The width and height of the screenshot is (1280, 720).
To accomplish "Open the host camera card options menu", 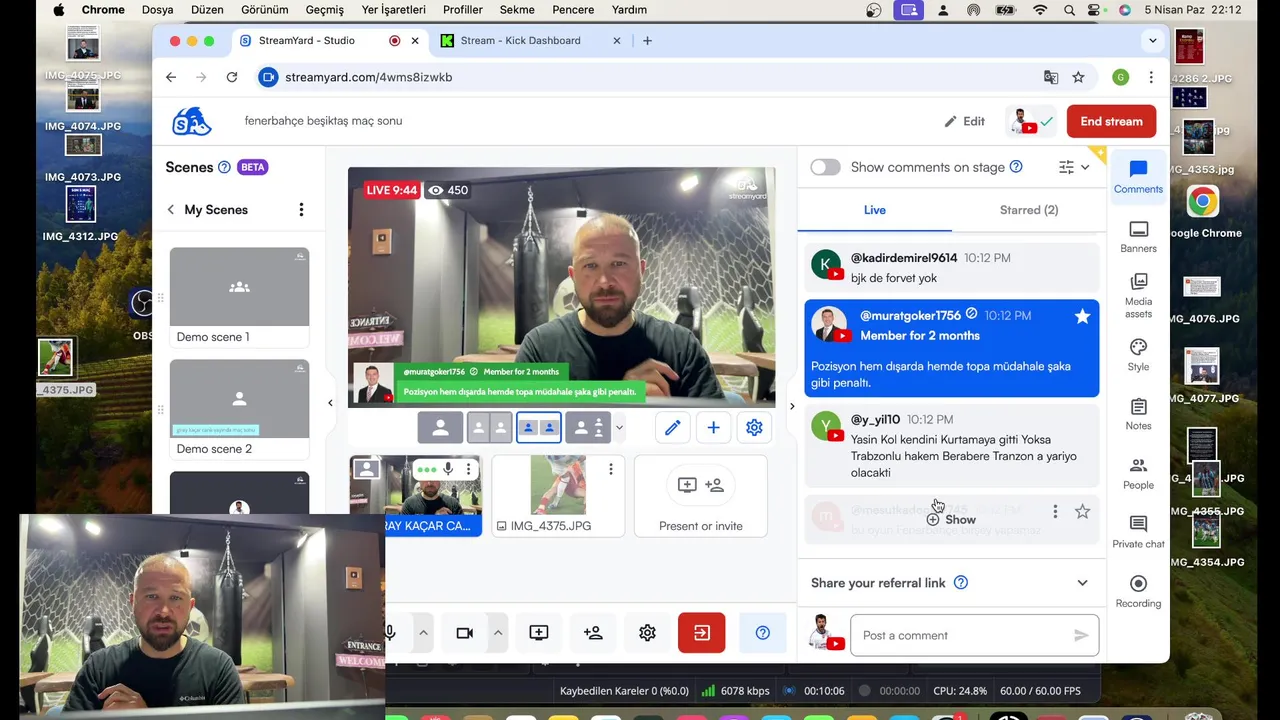I will [x=468, y=469].
